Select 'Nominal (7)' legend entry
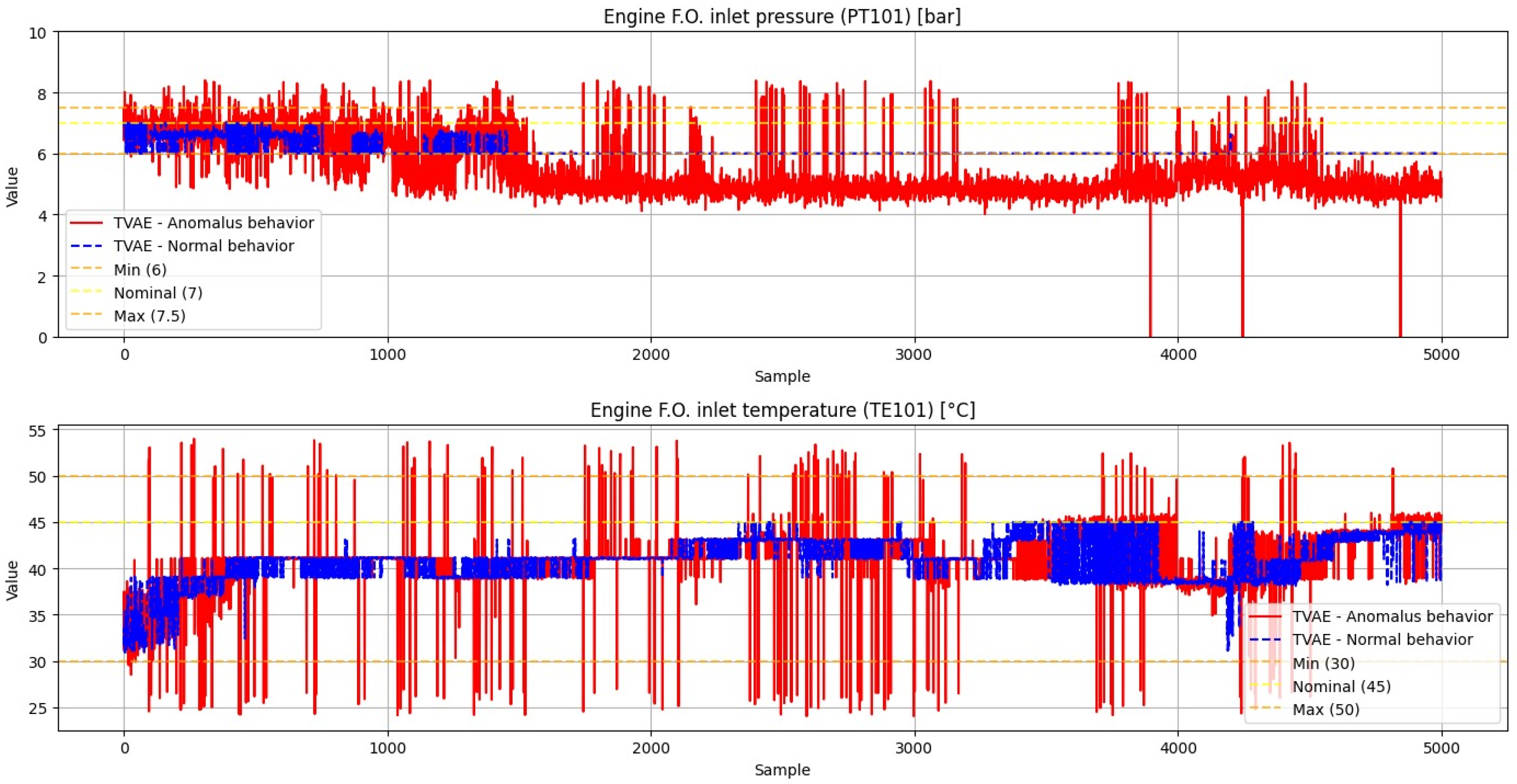Screen dimensions: 1517x784 click(x=158, y=293)
